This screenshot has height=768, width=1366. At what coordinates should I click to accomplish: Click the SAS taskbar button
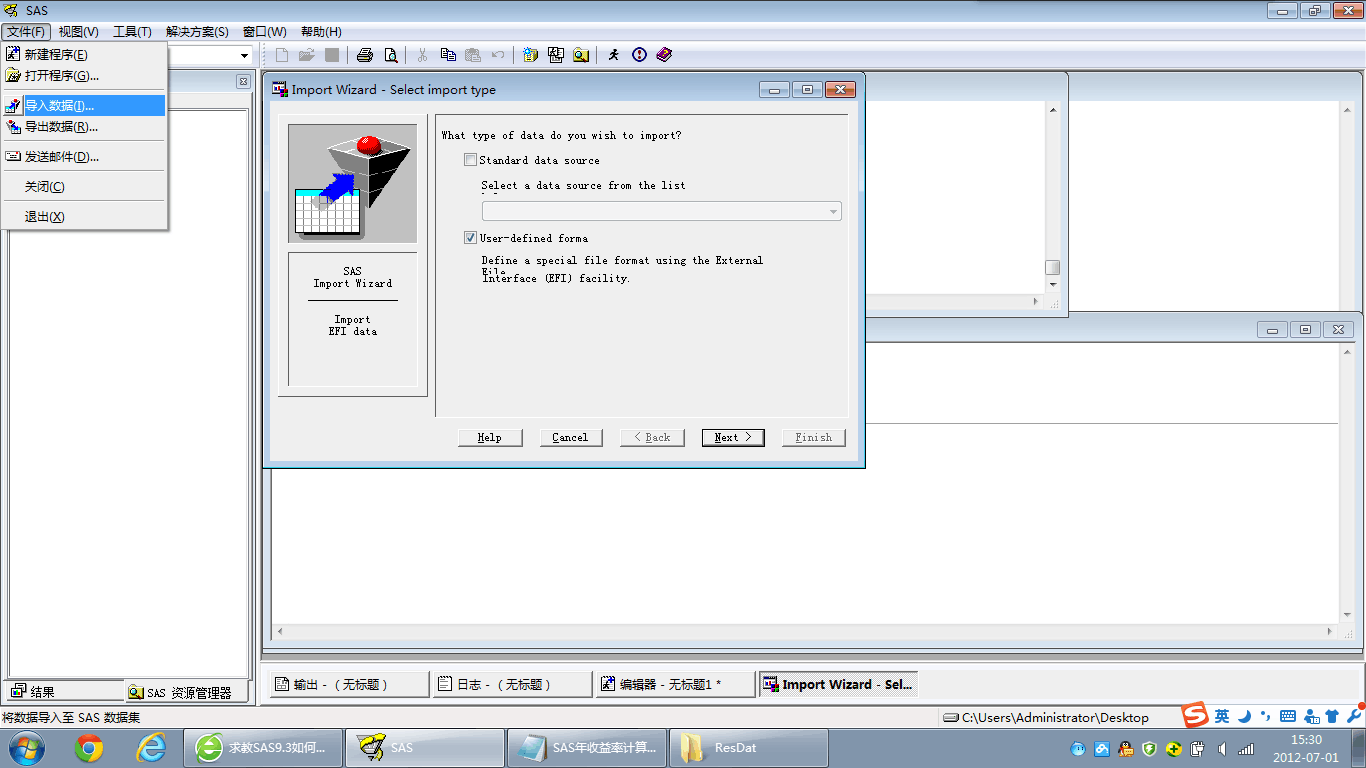tap(425, 748)
